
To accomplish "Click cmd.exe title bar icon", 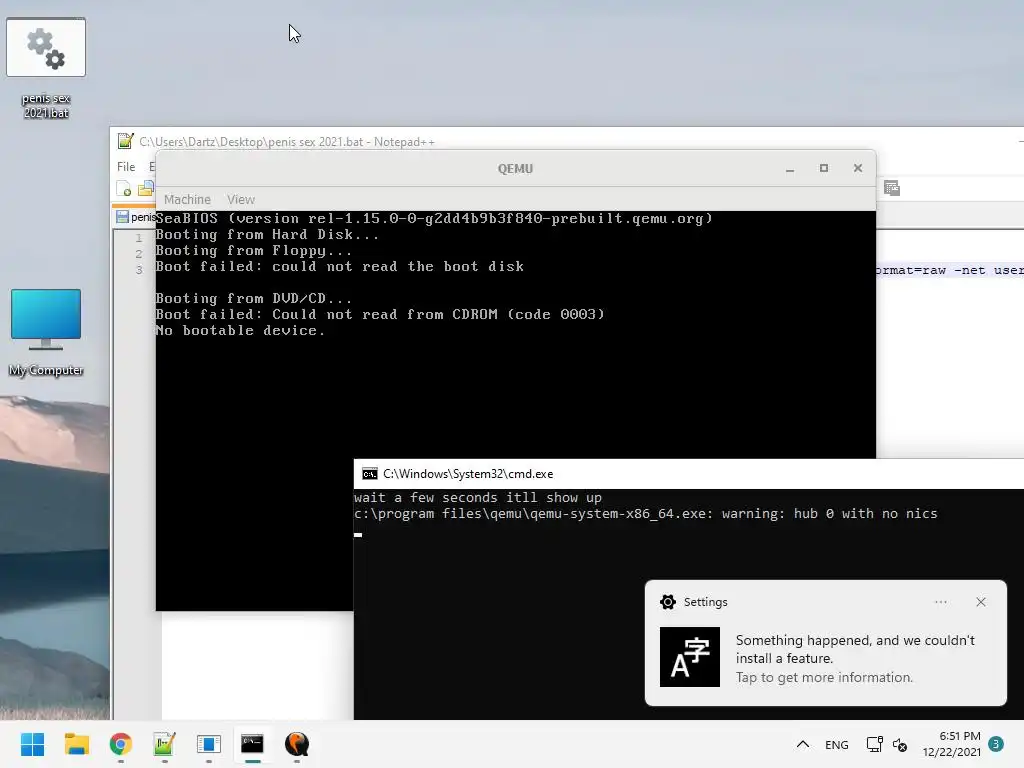I will pos(370,474).
